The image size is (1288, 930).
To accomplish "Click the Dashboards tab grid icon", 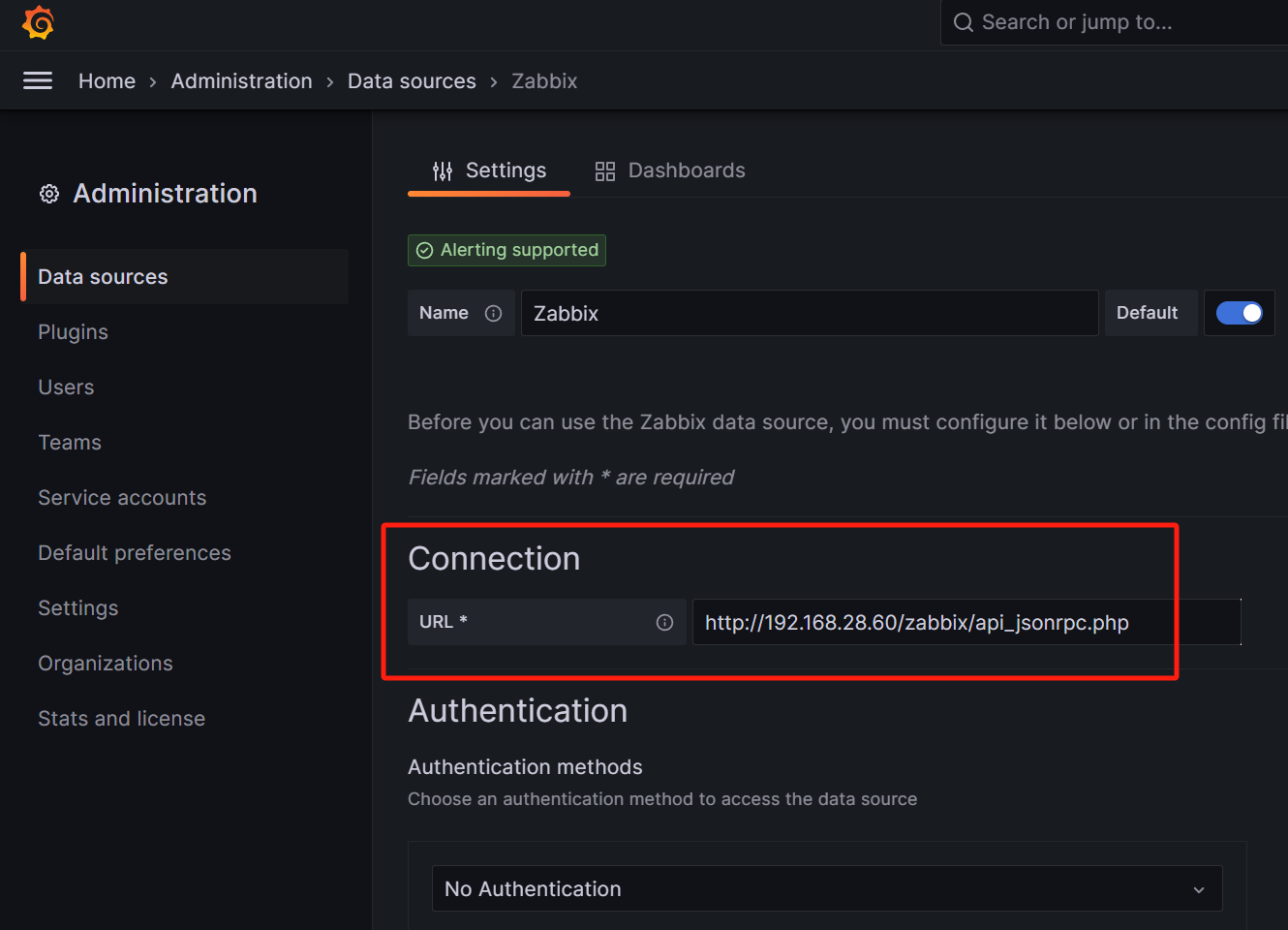I will pos(605,171).
